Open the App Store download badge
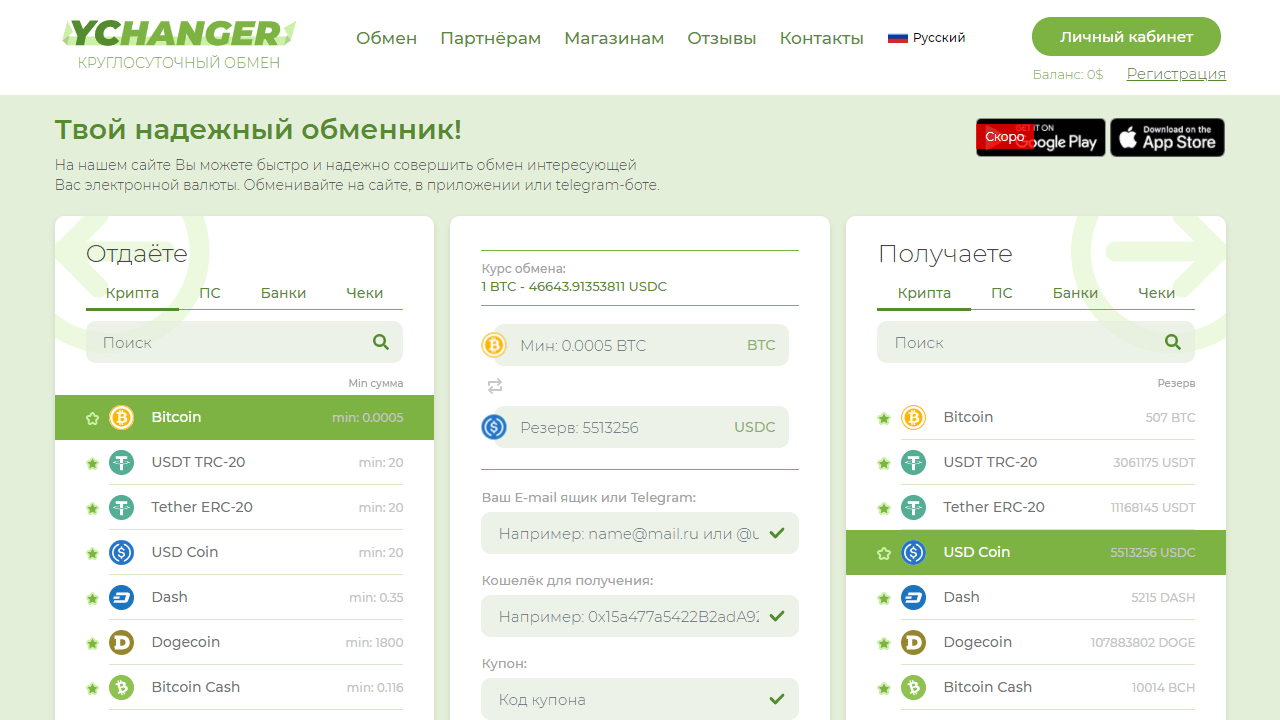The height and width of the screenshot is (720, 1280). click(1167, 138)
